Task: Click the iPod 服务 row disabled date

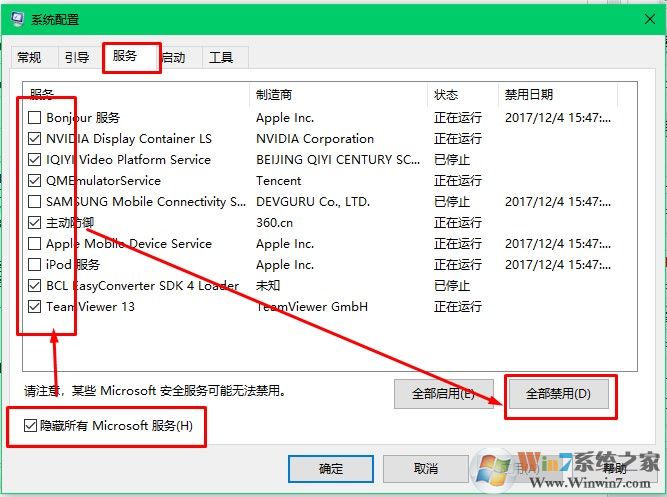Action: coord(558,264)
